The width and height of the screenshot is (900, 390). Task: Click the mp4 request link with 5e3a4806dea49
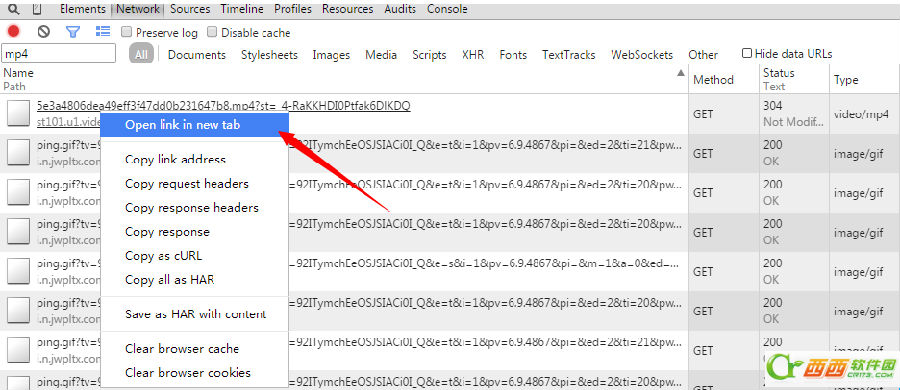[x=224, y=106]
